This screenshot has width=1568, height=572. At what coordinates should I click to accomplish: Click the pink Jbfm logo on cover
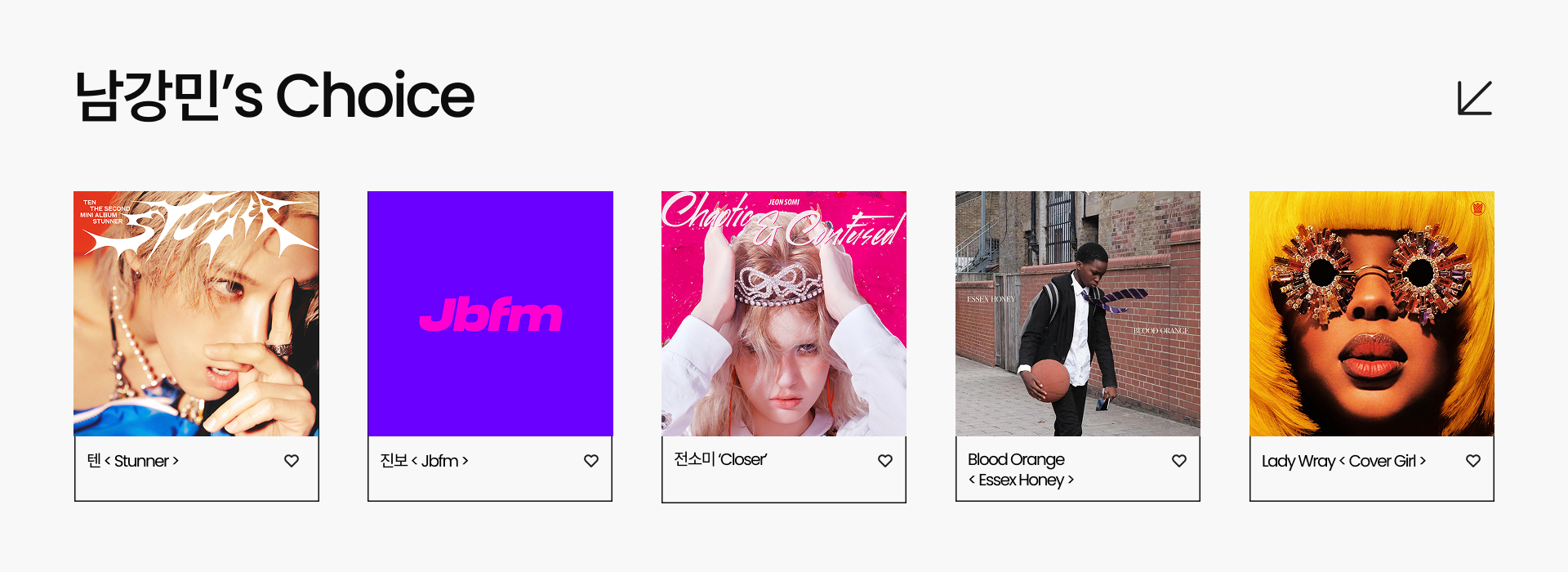pyautogui.click(x=491, y=315)
